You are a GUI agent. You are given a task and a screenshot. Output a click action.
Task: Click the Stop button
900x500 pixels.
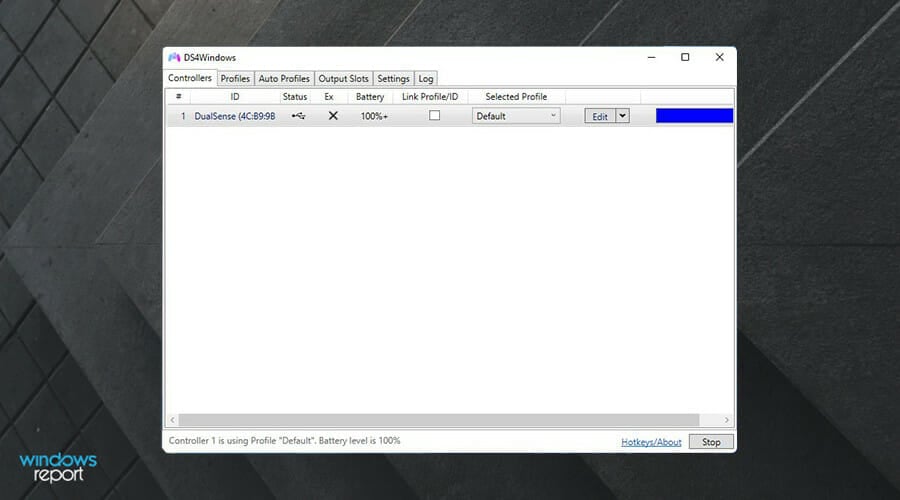[x=711, y=442]
